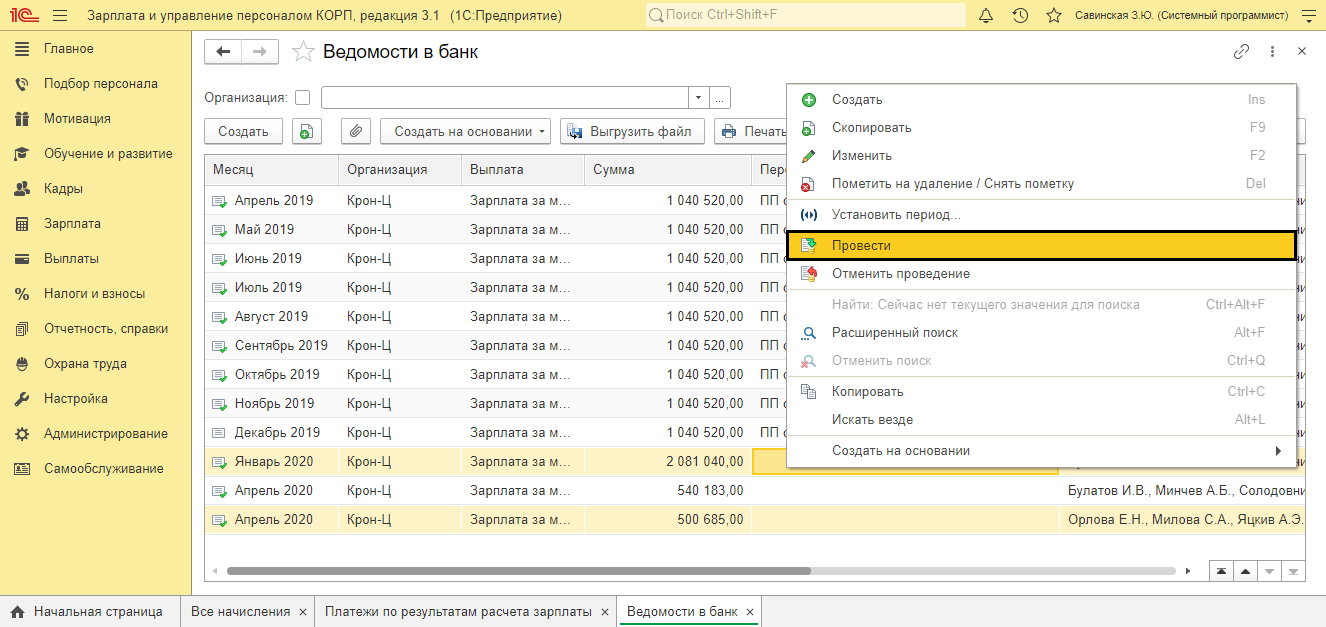The image size is (1326, 627).
Task: Open the Создать на основании dropdown button
Action: pyautogui.click(x=465, y=131)
